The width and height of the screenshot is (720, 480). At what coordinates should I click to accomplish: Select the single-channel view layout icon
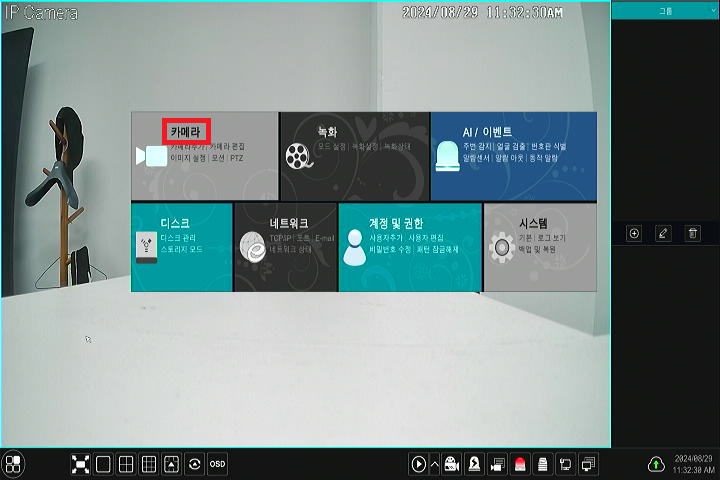coord(103,464)
